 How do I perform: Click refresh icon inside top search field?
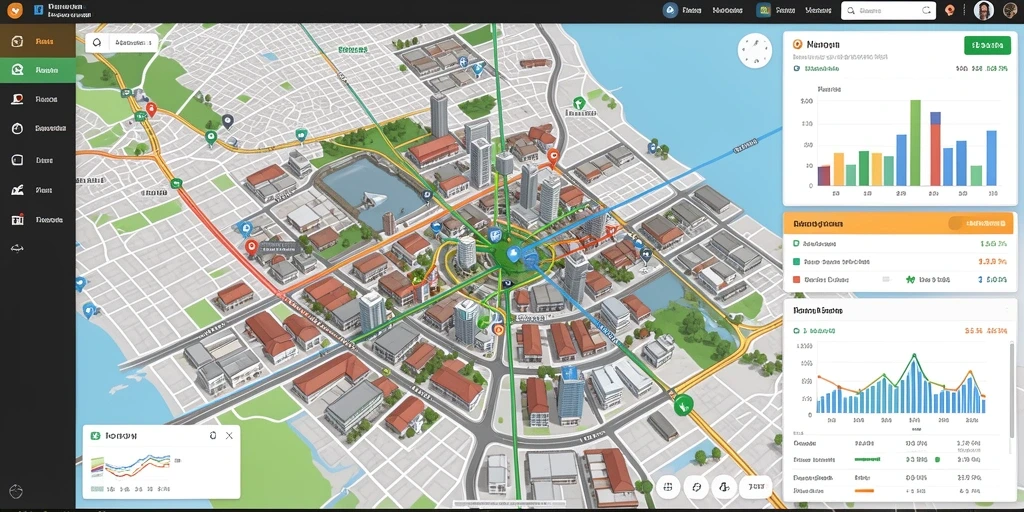(926, 10)
